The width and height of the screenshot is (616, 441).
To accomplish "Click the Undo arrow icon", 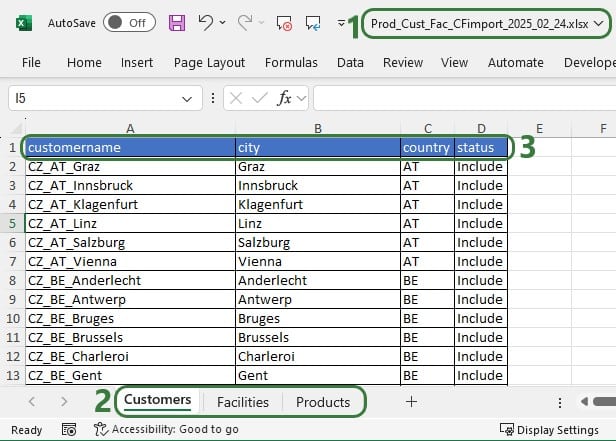I will [206, 23].
